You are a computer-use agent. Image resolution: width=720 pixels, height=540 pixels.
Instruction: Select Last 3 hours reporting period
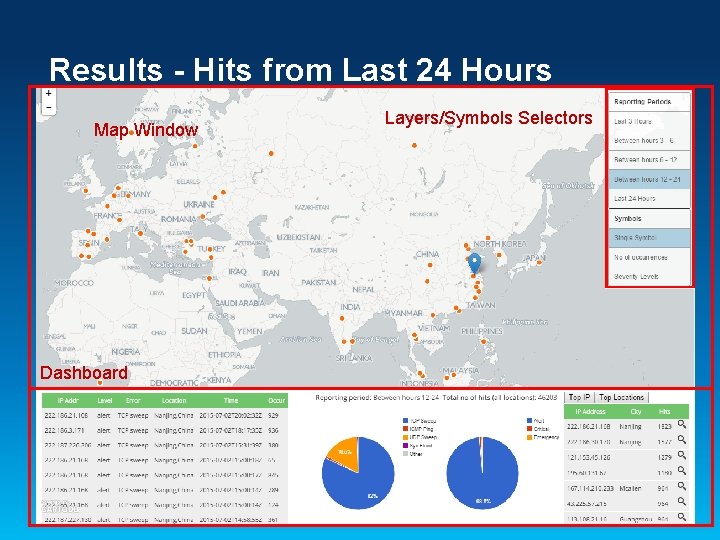(x=649, y=121)
